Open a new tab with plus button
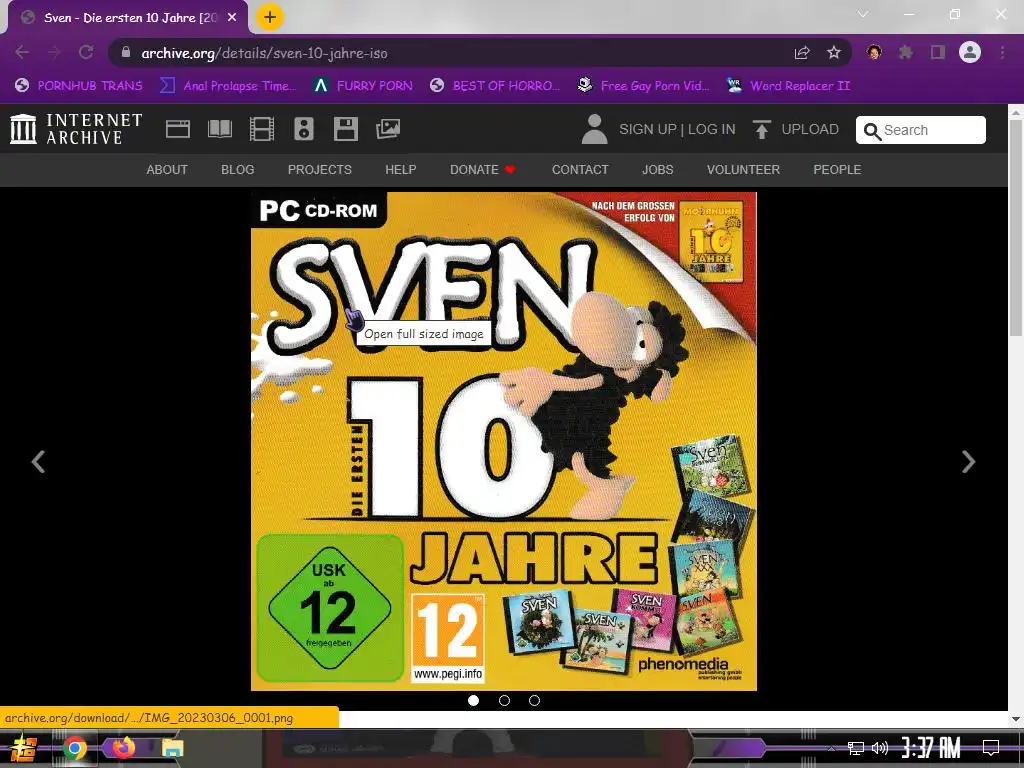Image resolution: width=1024 pixels, height=768 pixels. point(270,17)
